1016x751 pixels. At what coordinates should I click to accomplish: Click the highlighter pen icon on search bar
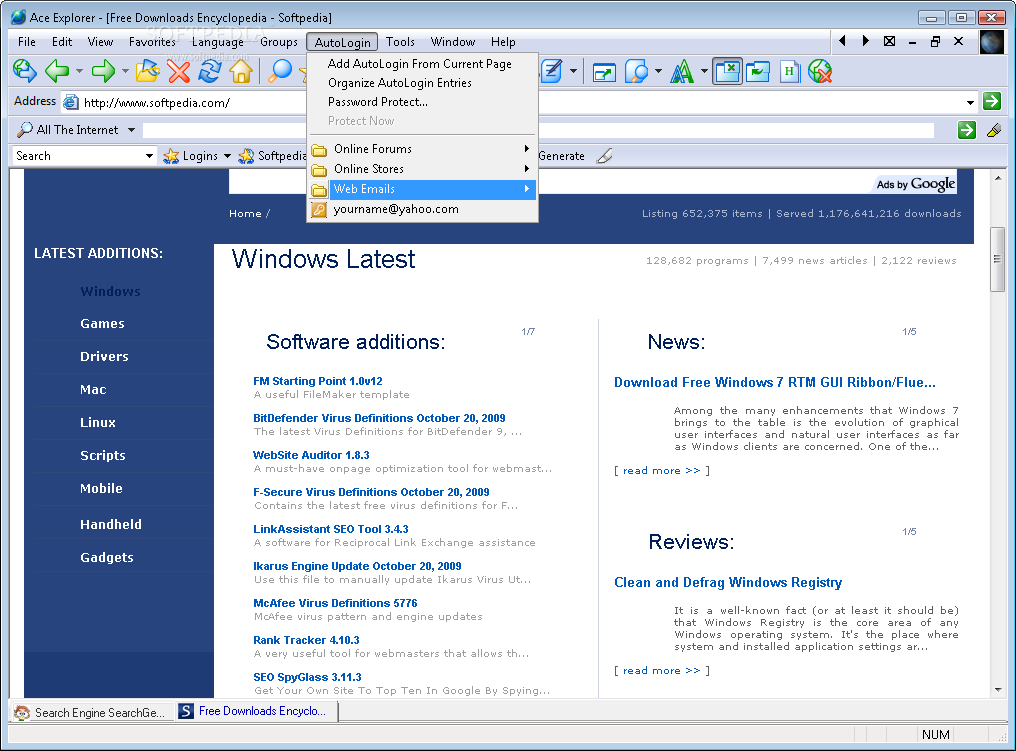[x=993, y=130]
